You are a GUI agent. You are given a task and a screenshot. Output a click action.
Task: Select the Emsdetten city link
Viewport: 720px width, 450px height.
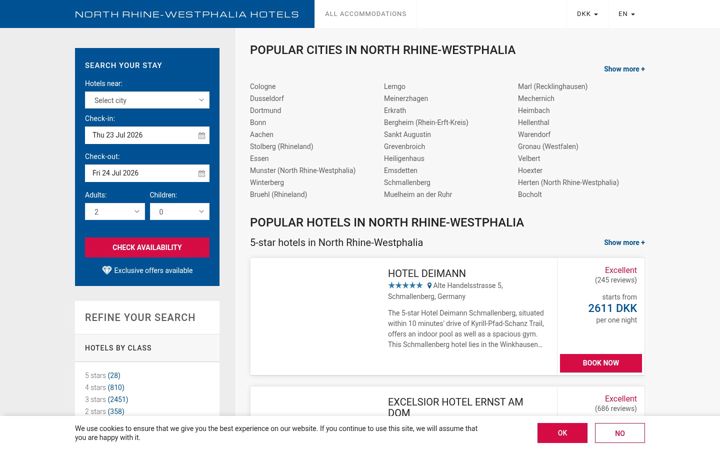click(400, 170)
